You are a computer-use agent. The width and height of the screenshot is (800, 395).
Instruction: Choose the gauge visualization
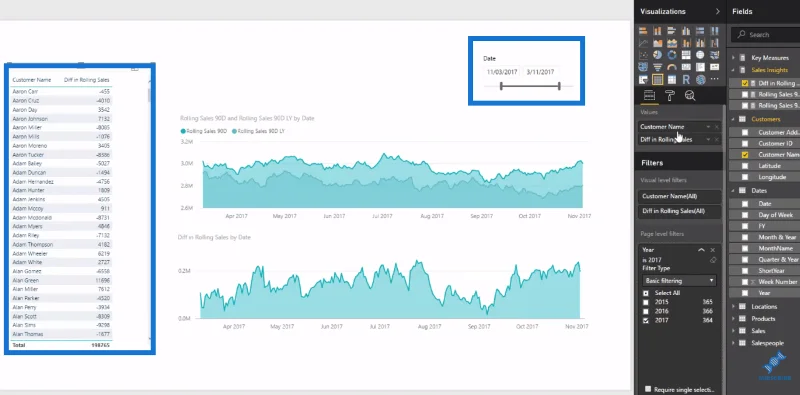click(x=672, y=67)
